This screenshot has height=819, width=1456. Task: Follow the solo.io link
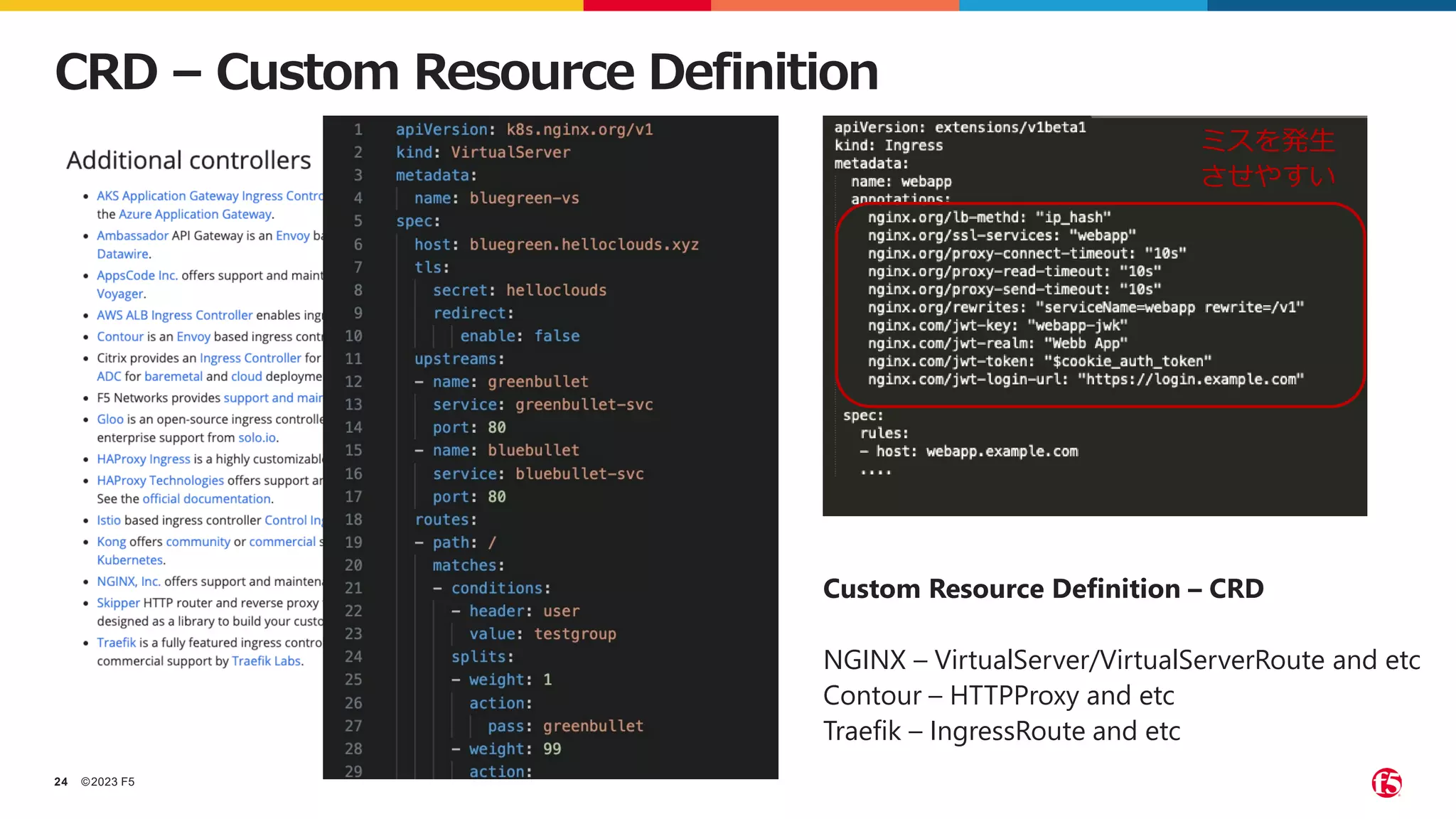[x=257, y=437]
